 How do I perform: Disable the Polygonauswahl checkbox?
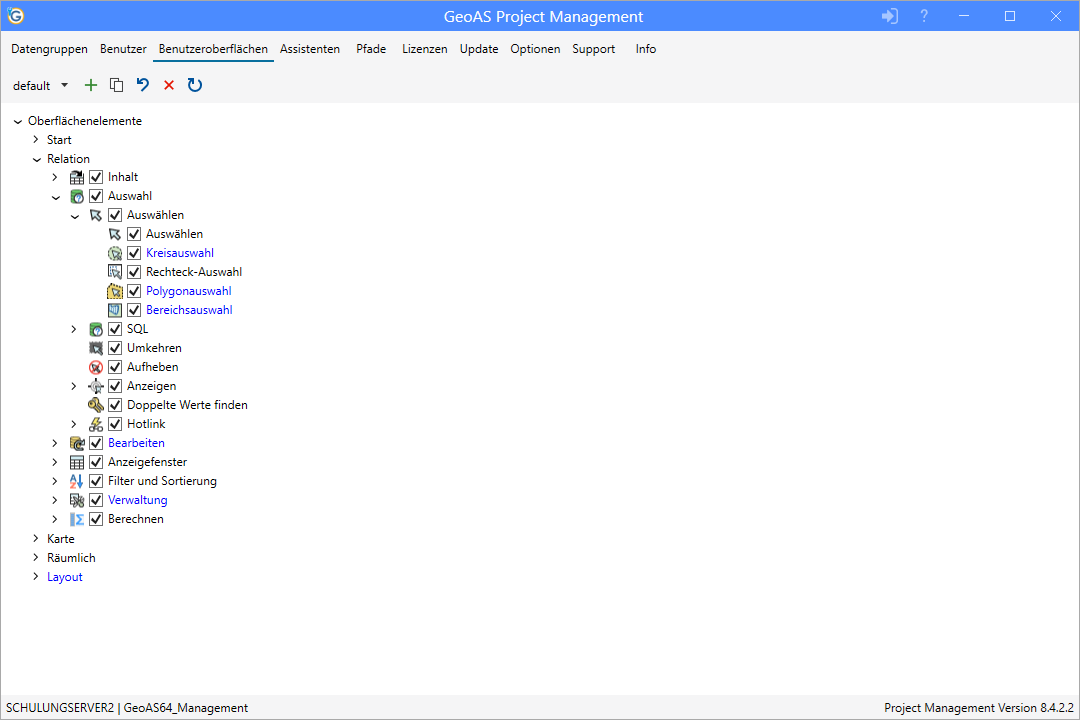click(134, 291)
